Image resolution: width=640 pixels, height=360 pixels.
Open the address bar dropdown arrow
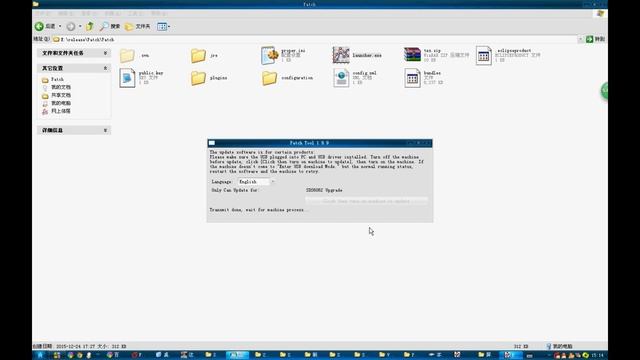(580, 39)
